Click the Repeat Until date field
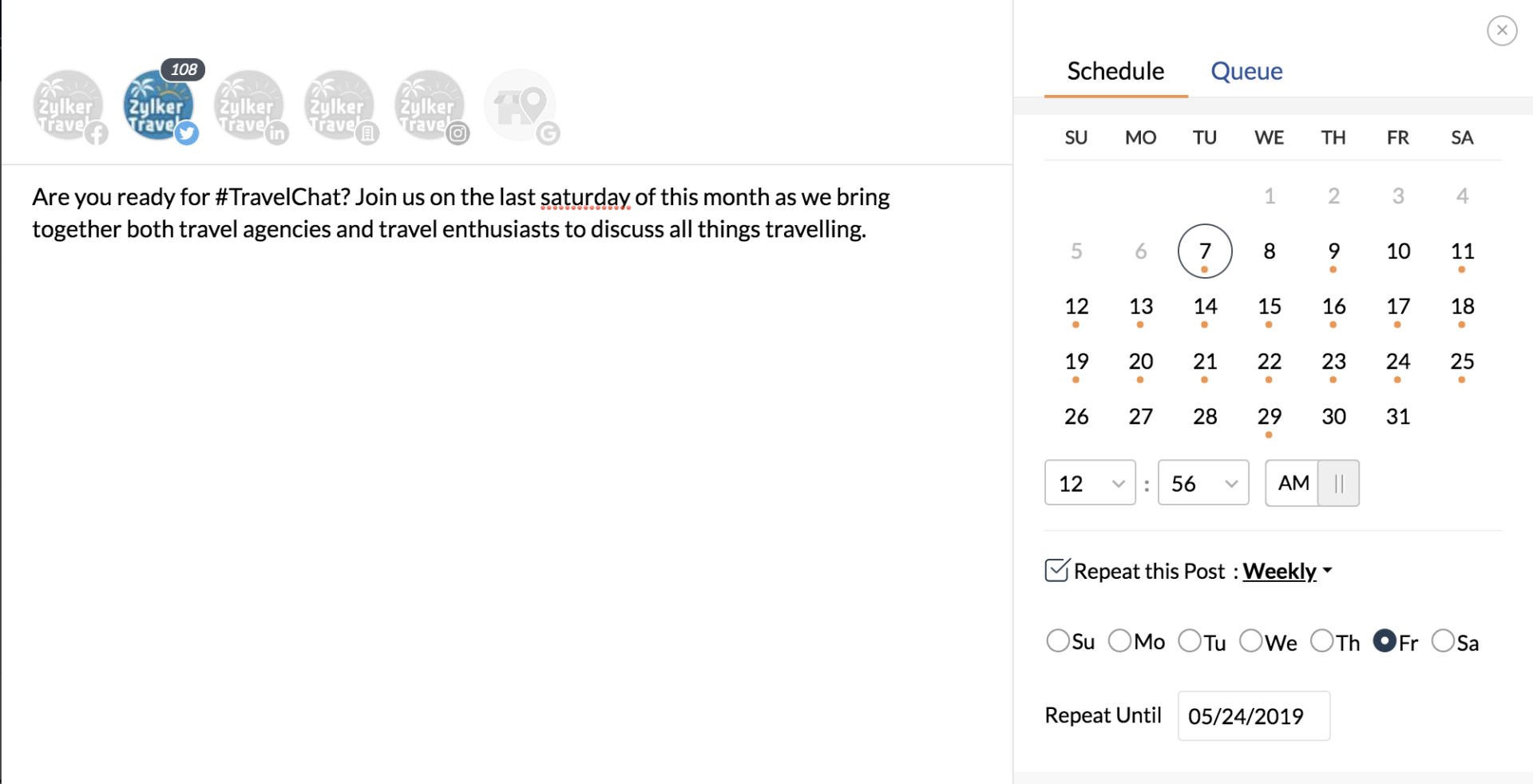This screenshot has height=784, width=1533. (x=1253, y=716)
